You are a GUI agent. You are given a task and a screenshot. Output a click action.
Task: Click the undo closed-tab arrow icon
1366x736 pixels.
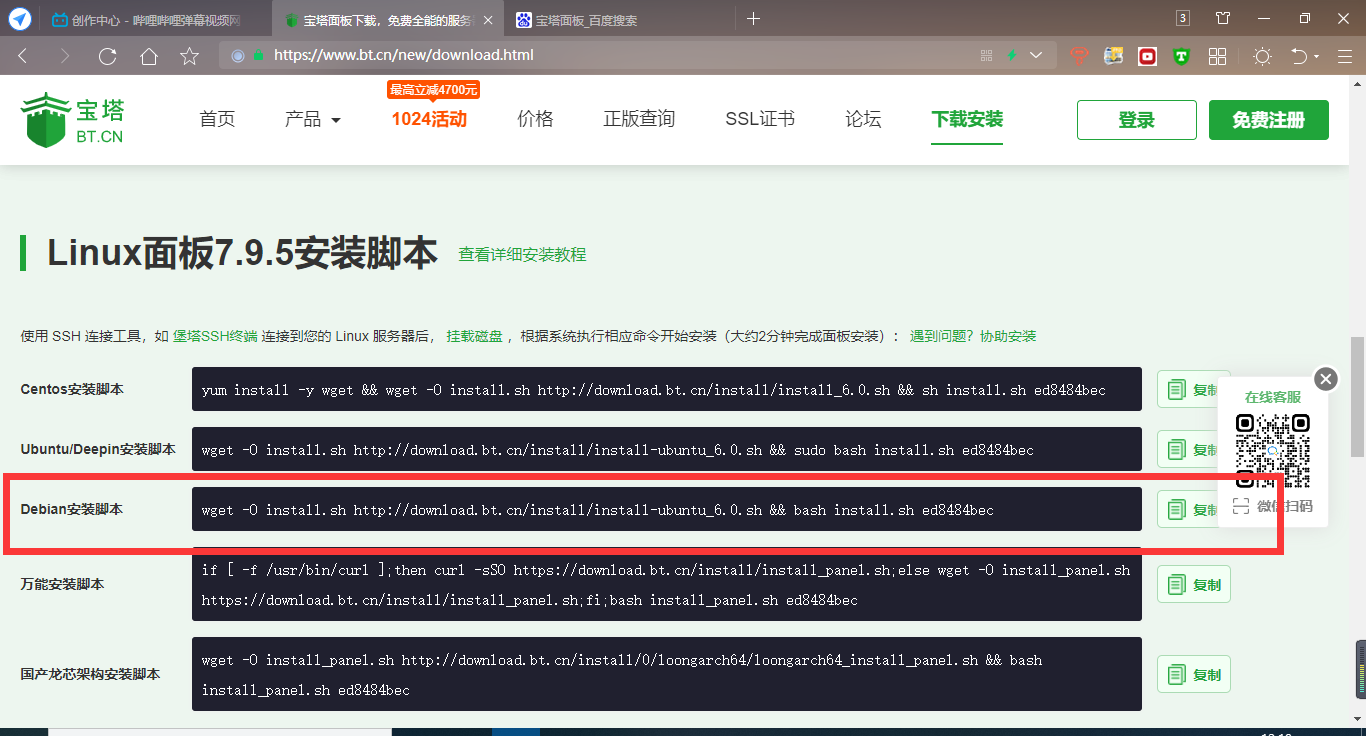click(1299, 56)
